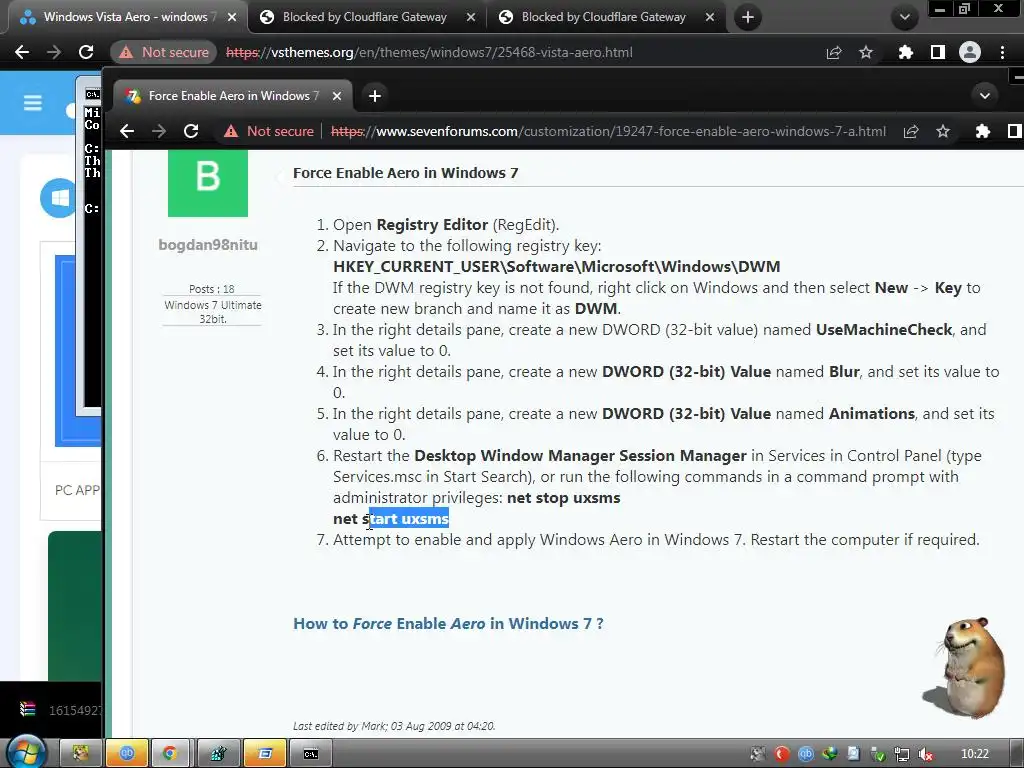Click the 'Force Enable Aero in Windows 7' post title
Viewport: 1024px width, 768px height.
[x=406, y=173]
